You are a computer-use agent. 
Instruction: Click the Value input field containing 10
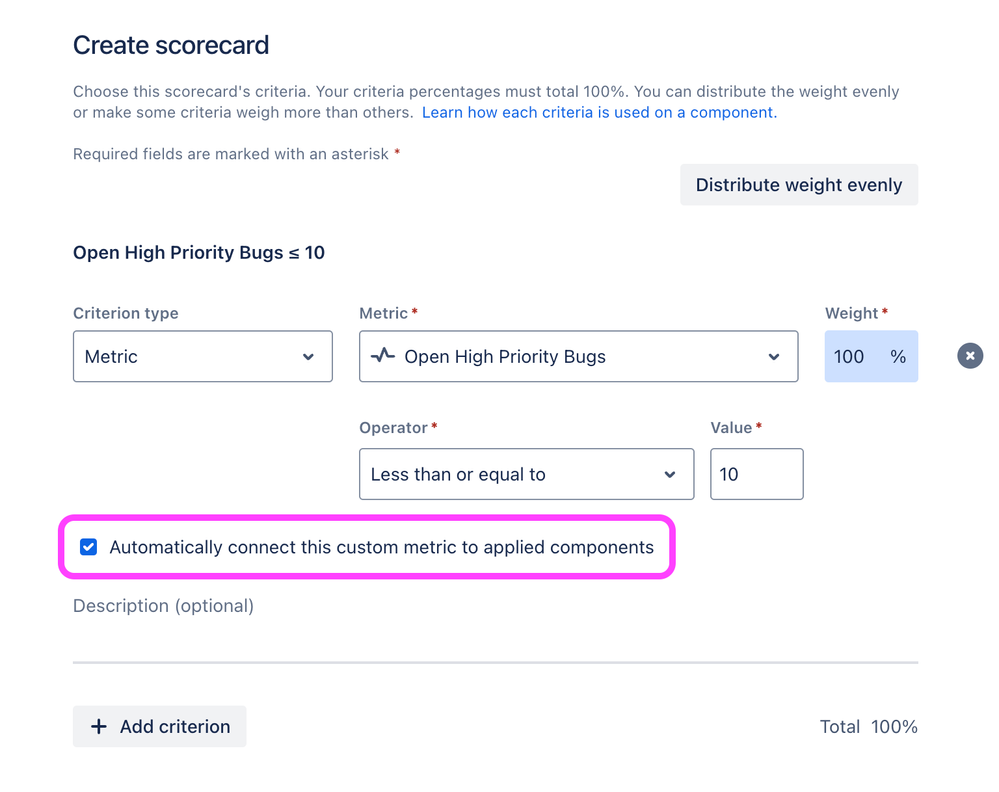(x=757, y=474)
